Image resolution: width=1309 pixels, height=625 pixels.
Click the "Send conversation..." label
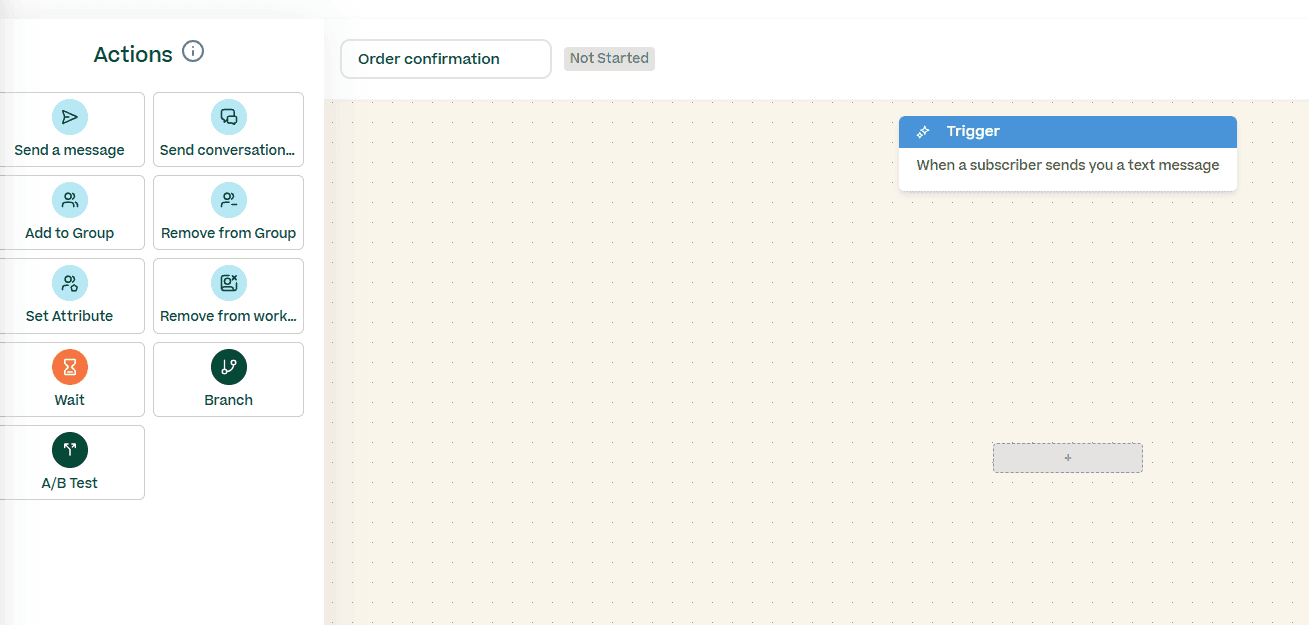pos(228,150)
